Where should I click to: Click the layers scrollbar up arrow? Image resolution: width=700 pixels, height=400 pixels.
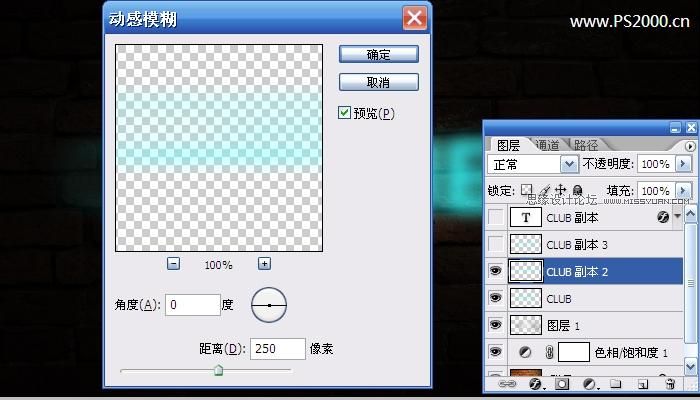coord(690,214)
